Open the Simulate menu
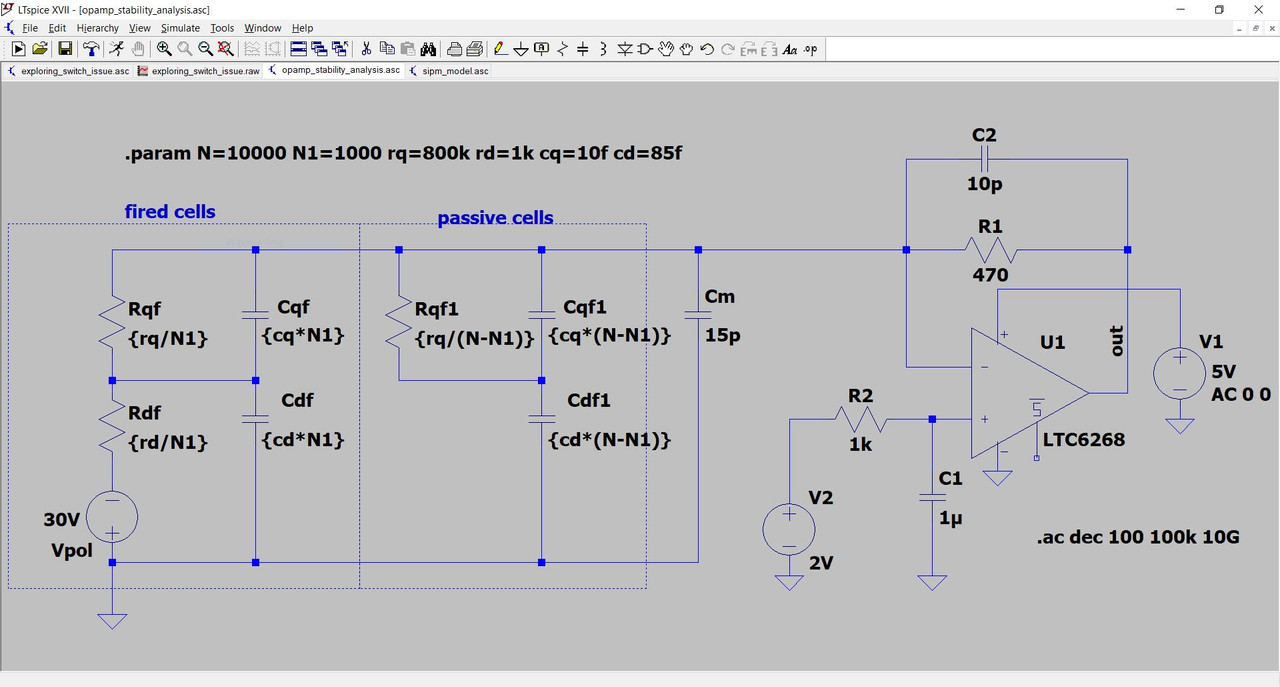This screenshot has width=1280, height=687. [x=180, y=28]
